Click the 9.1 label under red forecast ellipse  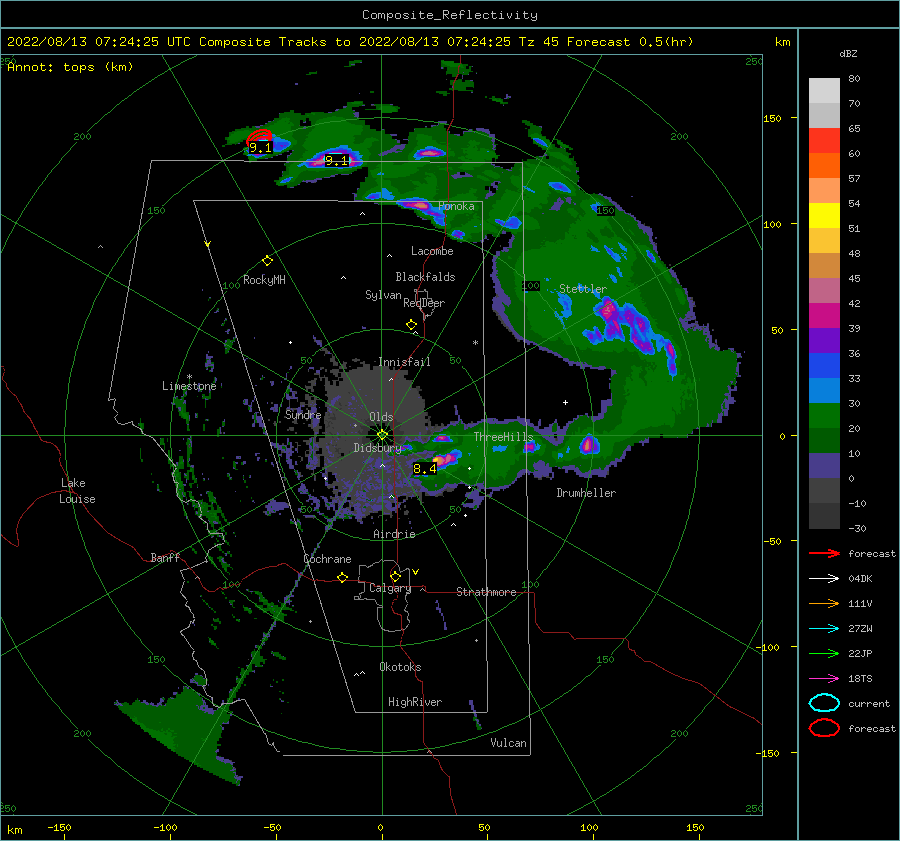pyautogui.click(x=260, y=148)
